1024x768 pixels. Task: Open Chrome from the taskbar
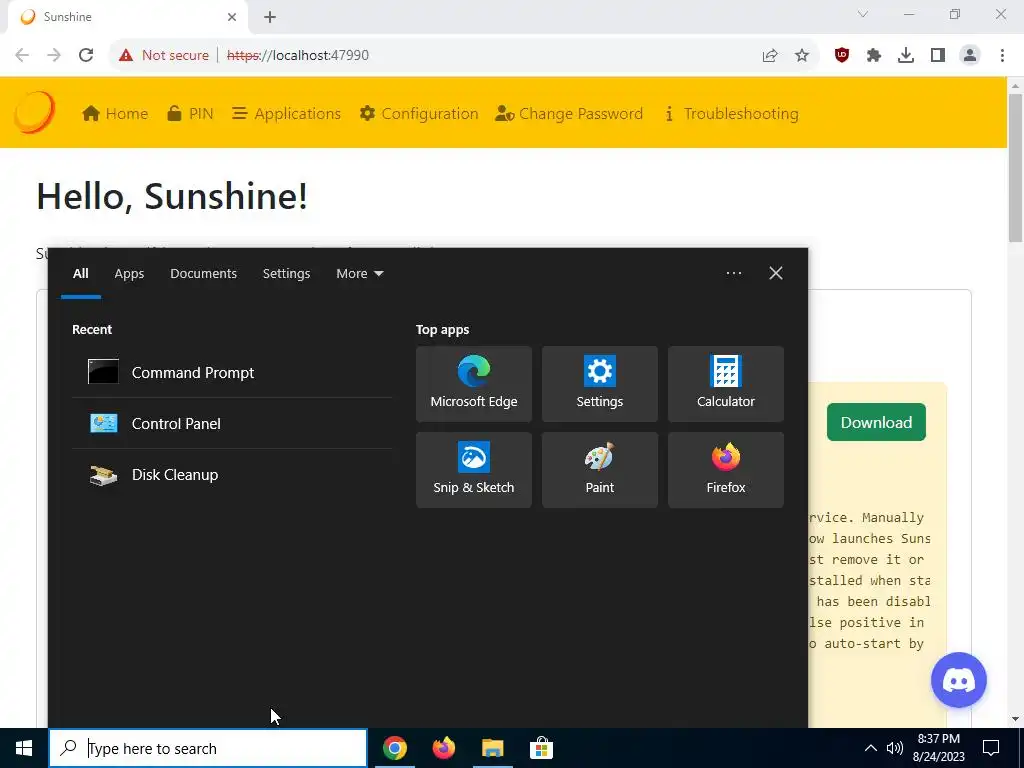[394, 748]
